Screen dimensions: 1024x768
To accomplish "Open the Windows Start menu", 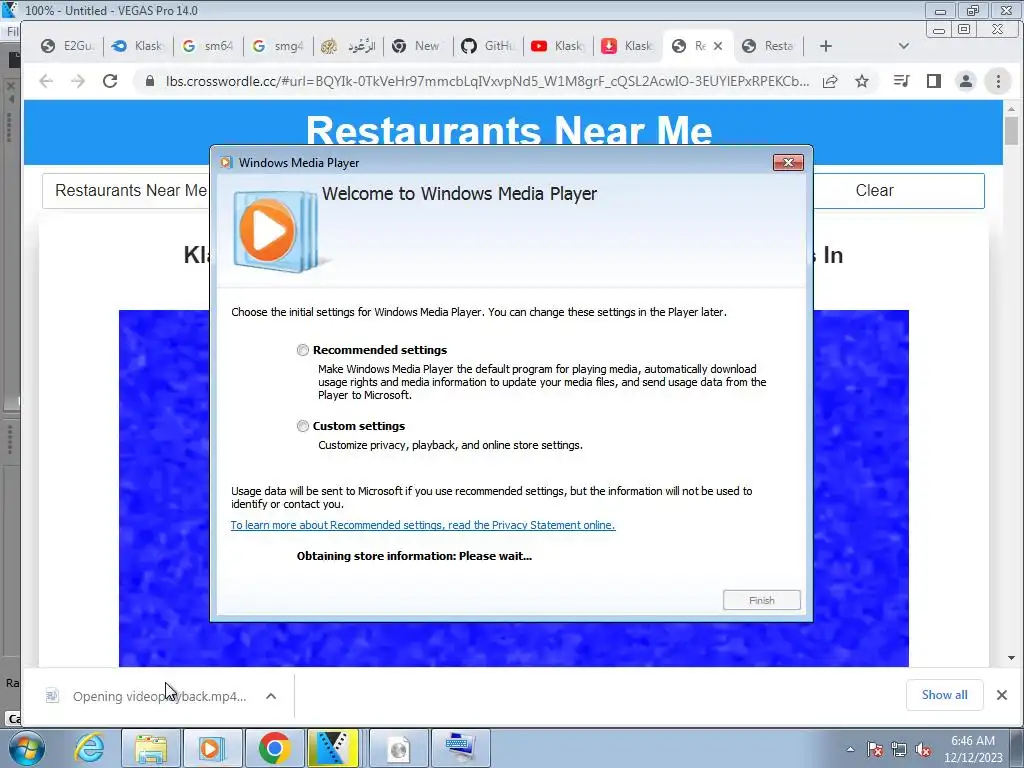I will click(26, 748).
